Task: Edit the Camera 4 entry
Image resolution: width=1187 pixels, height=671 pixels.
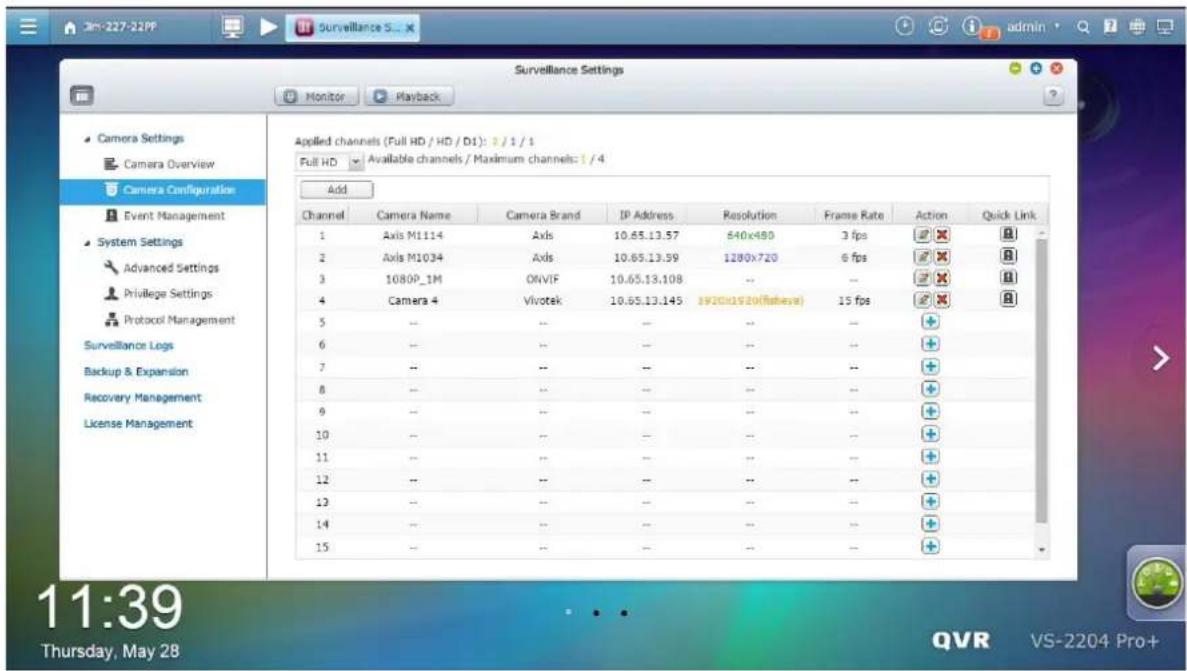Action: [922, 300]
